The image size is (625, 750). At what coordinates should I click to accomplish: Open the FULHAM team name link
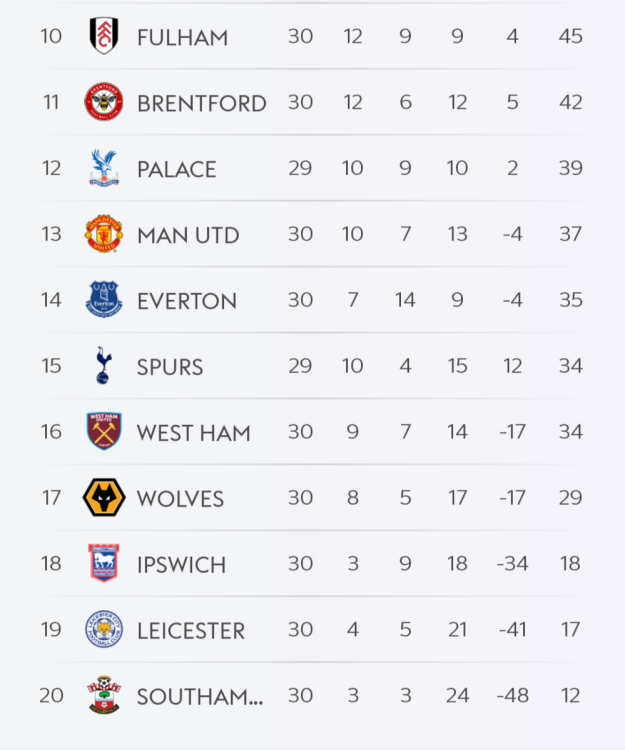tap(182, 38)
